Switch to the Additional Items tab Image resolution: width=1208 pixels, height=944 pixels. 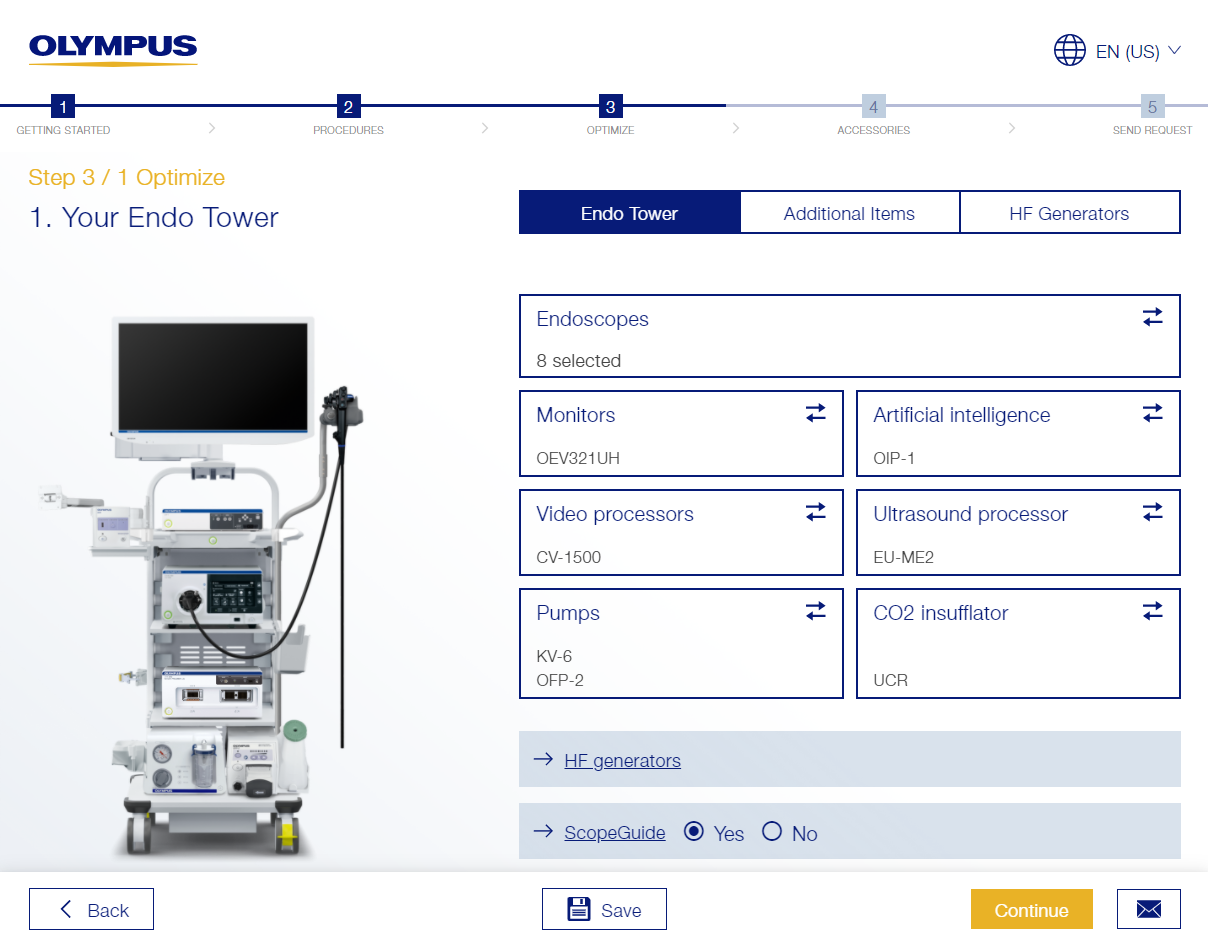click(849, 212)
